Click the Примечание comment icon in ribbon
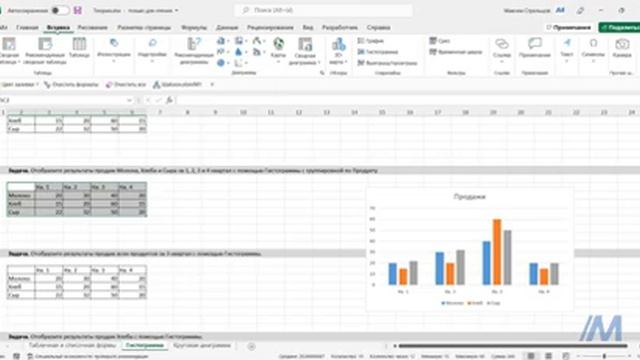The height and width of the screenshot is (360, 640). click(x=535, y=47)
